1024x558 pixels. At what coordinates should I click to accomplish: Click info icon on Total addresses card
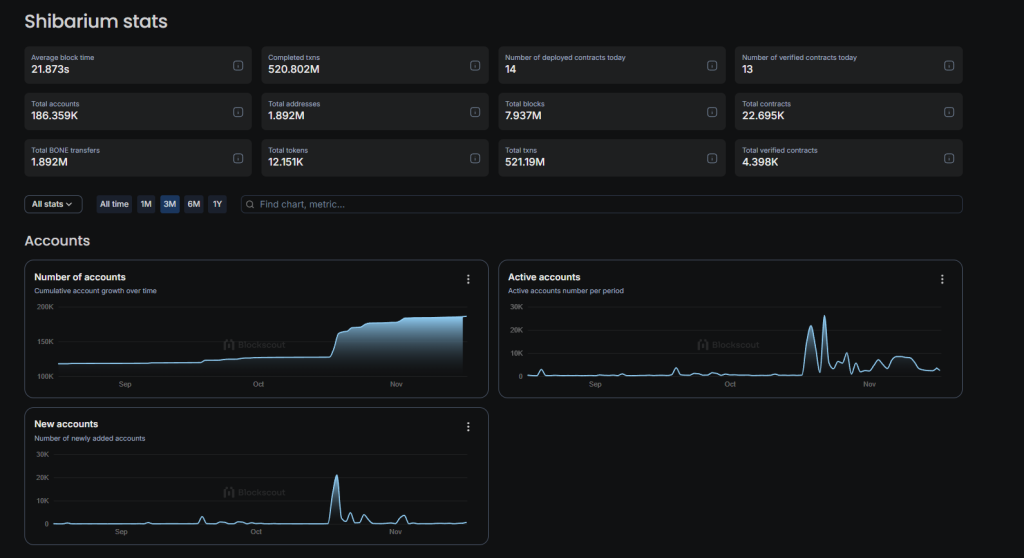tap(475, 112)
